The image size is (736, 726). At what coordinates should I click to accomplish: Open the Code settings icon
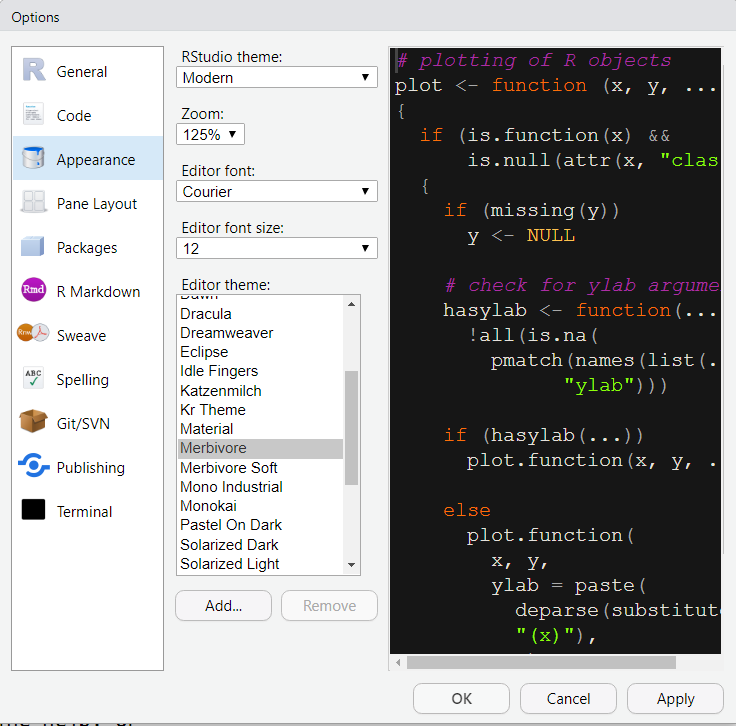[34, 115]
